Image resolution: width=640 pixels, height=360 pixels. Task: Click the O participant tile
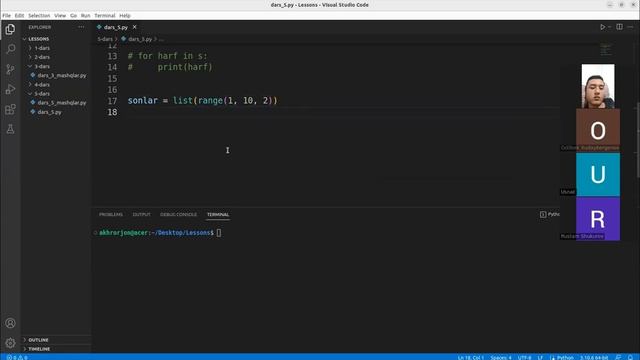pyautogui.click(x=598, y=131)
